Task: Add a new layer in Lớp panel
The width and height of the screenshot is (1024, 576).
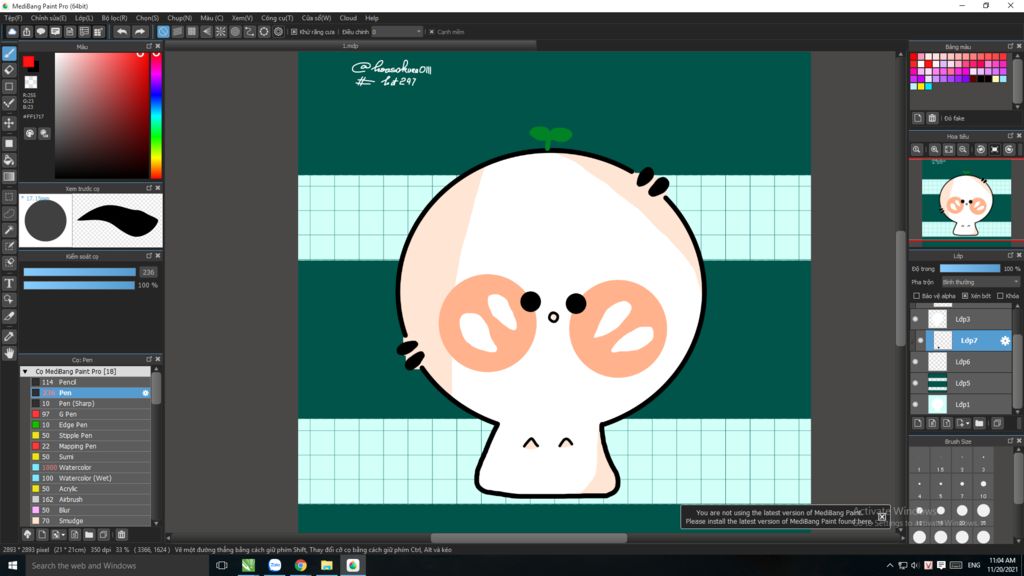Action: (x=918, y=423)
